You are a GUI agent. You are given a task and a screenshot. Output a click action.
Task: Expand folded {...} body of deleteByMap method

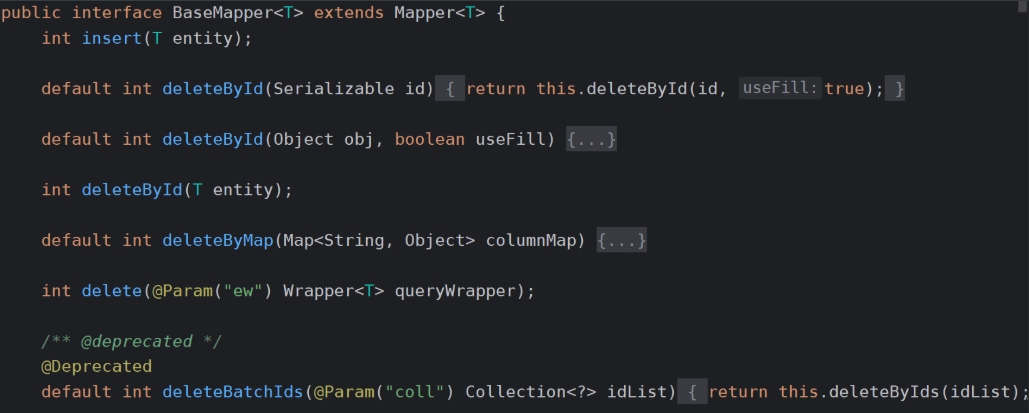(x=621, y=240)
